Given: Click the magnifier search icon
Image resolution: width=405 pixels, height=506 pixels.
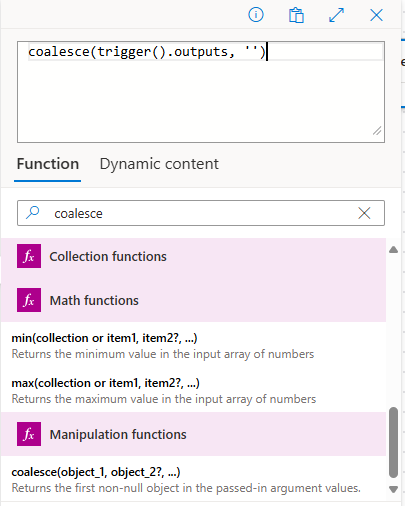Looking at the screenshot, I should coord(33,213).
